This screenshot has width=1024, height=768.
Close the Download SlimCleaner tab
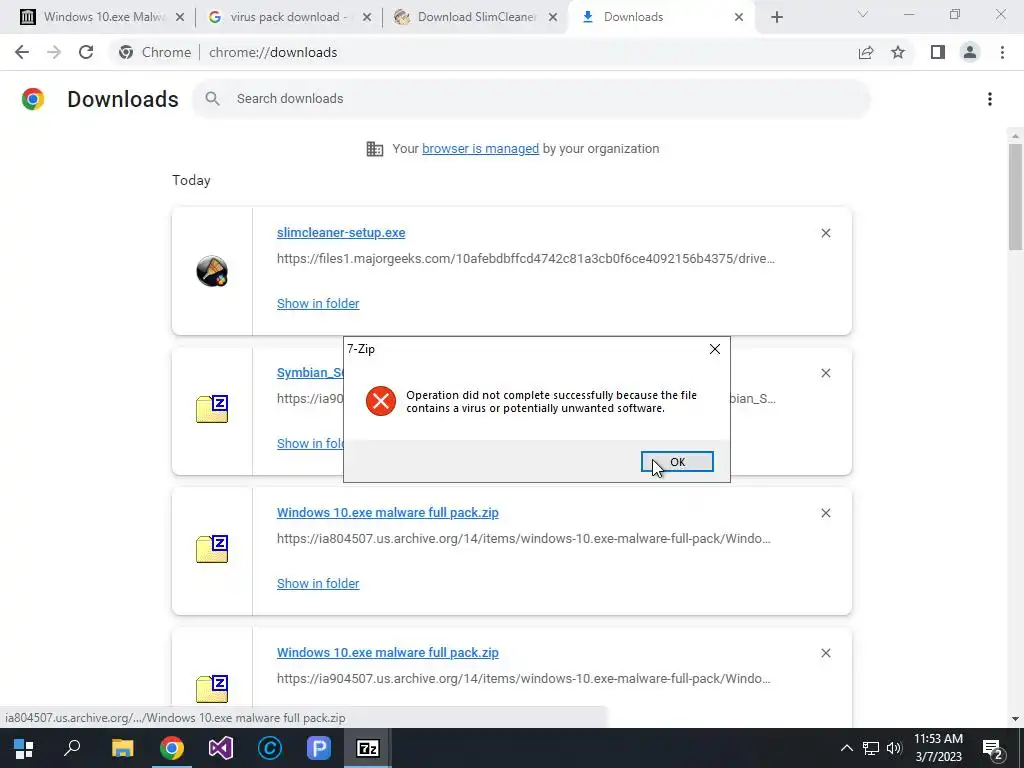pyautogui.click(x=553, y=17)
